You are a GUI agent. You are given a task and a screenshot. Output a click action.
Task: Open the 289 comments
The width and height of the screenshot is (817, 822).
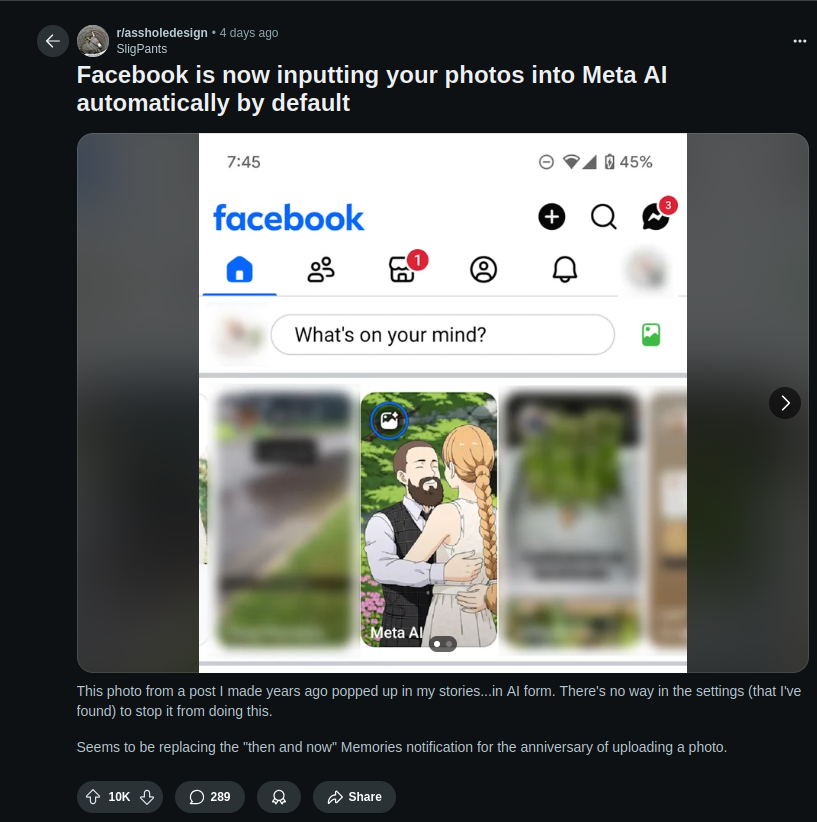(x=210, y=797)
